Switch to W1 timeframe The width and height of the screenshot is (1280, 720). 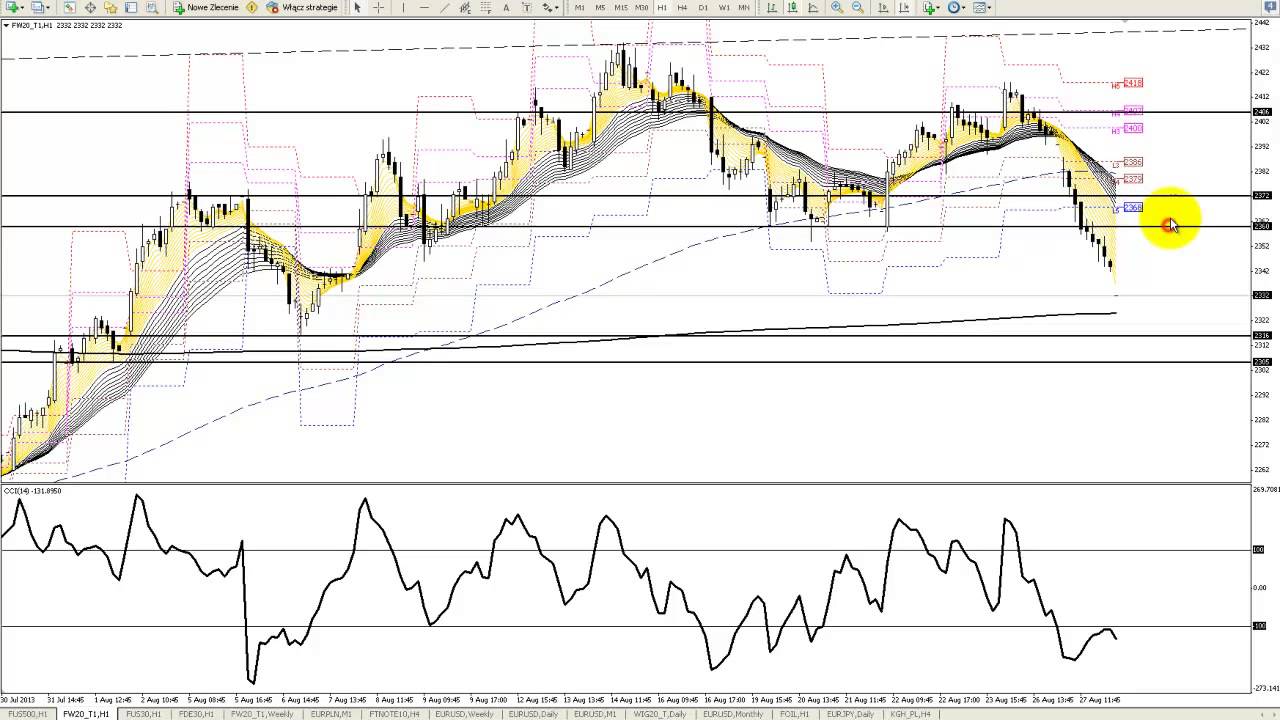click(724, 7)
